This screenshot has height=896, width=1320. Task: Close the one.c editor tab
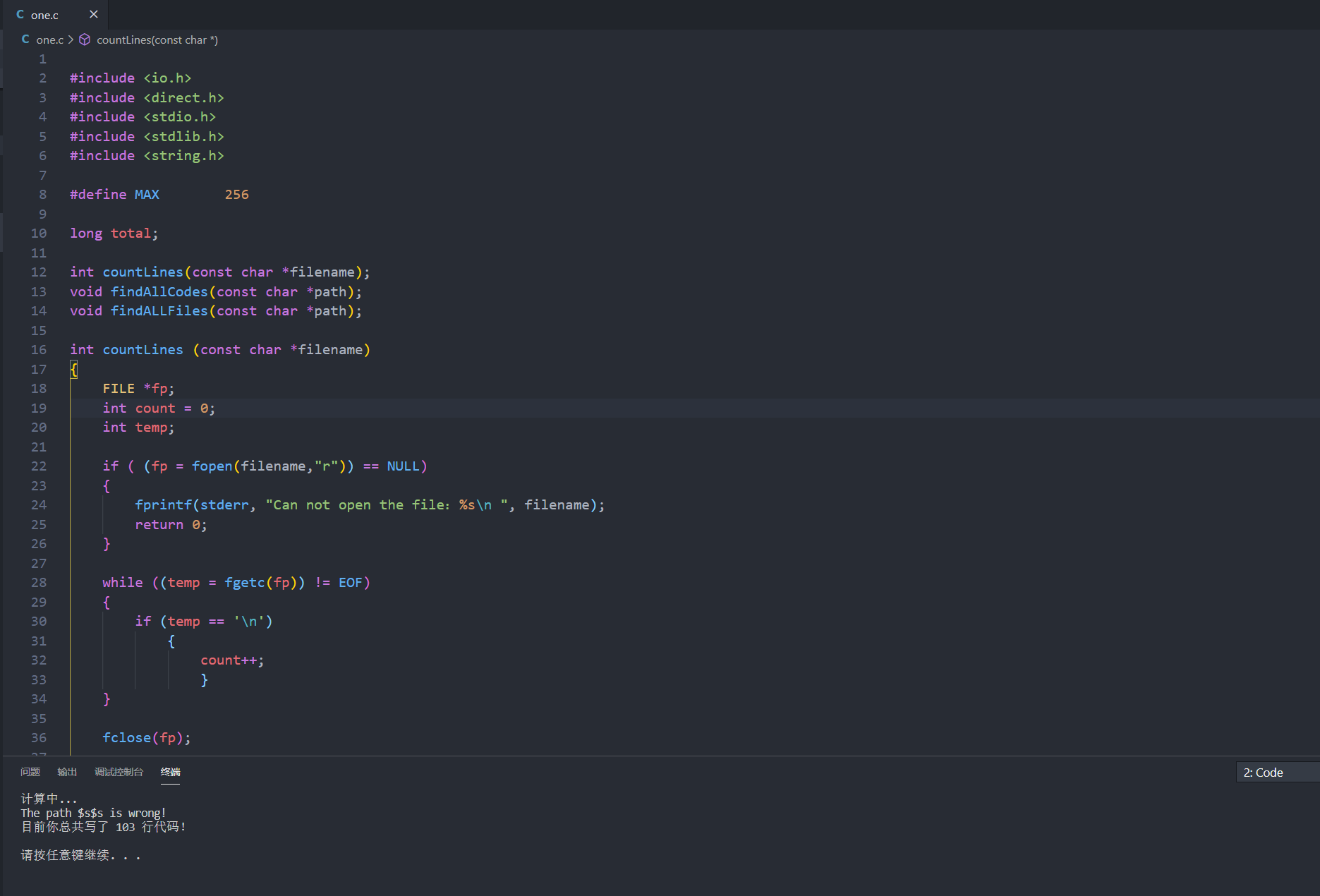tap(93, 14)
